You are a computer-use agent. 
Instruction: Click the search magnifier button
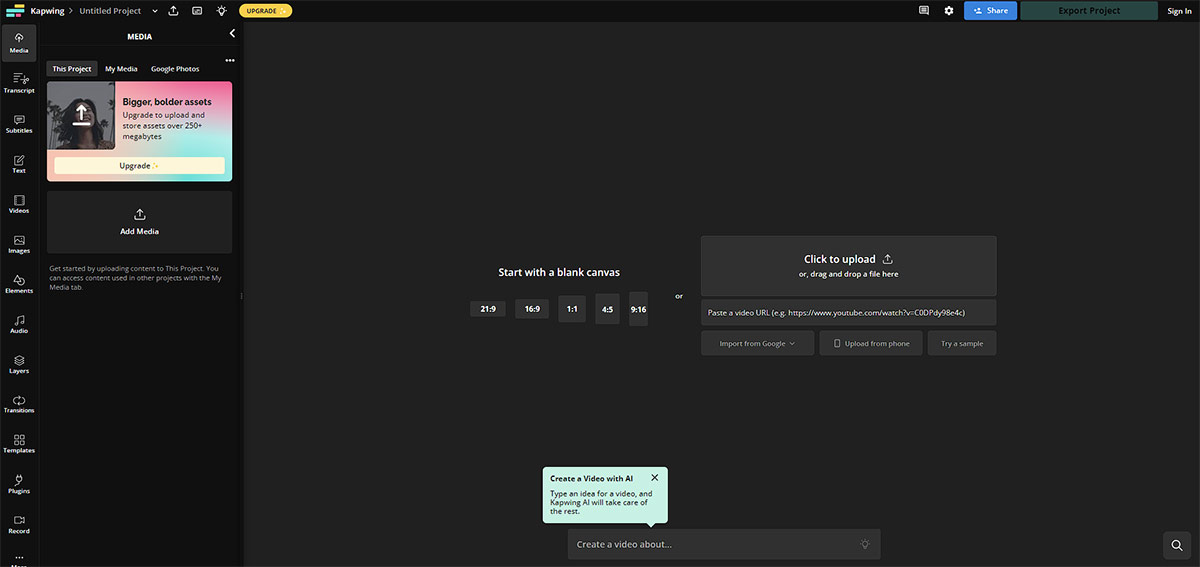click(x=1177, y=546)
